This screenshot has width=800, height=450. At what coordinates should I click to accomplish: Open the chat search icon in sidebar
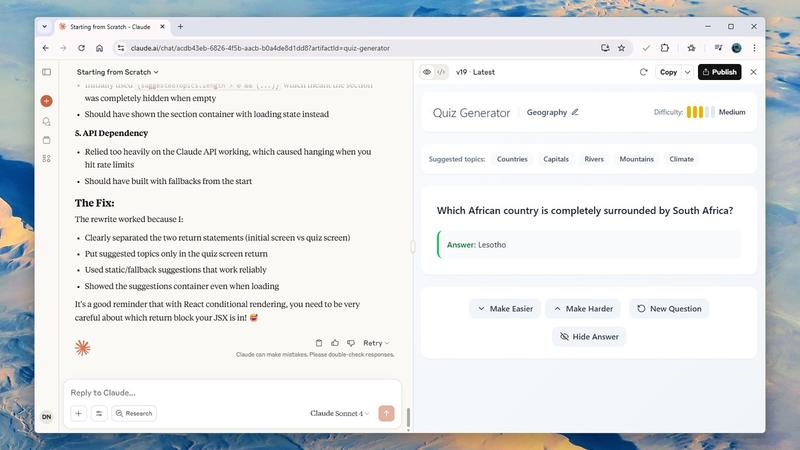pos(46,121)
